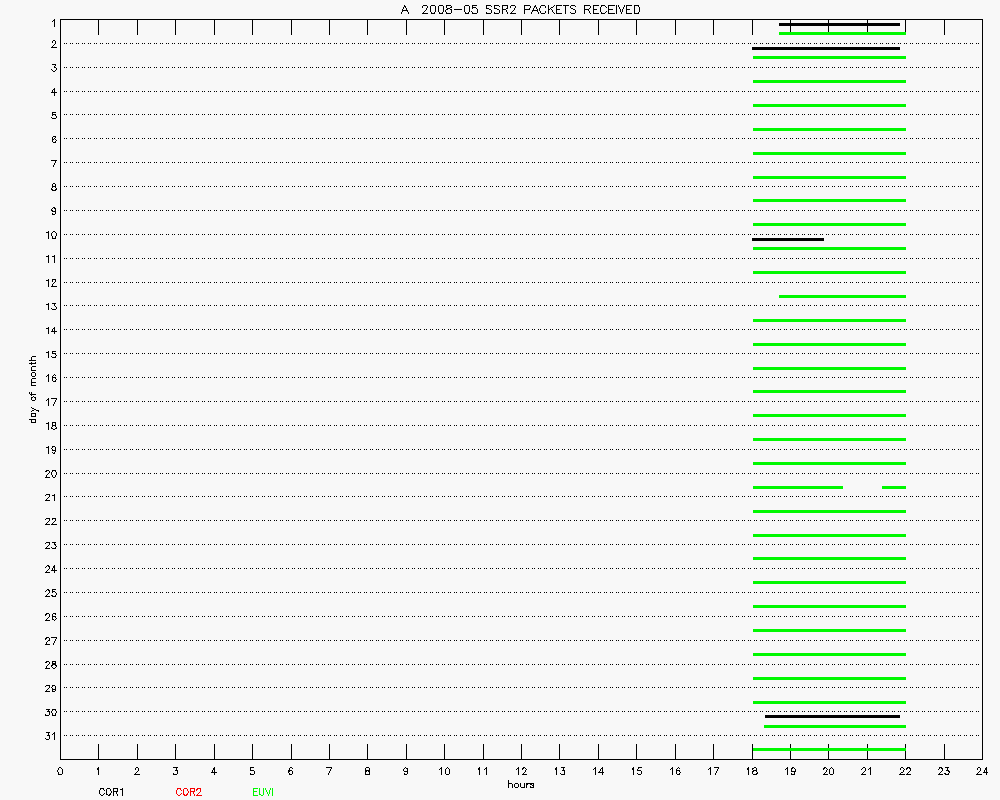Click the topmost black bar beside day 1
This screenshot has height=800, width=1000.
(x=839, y=24)
